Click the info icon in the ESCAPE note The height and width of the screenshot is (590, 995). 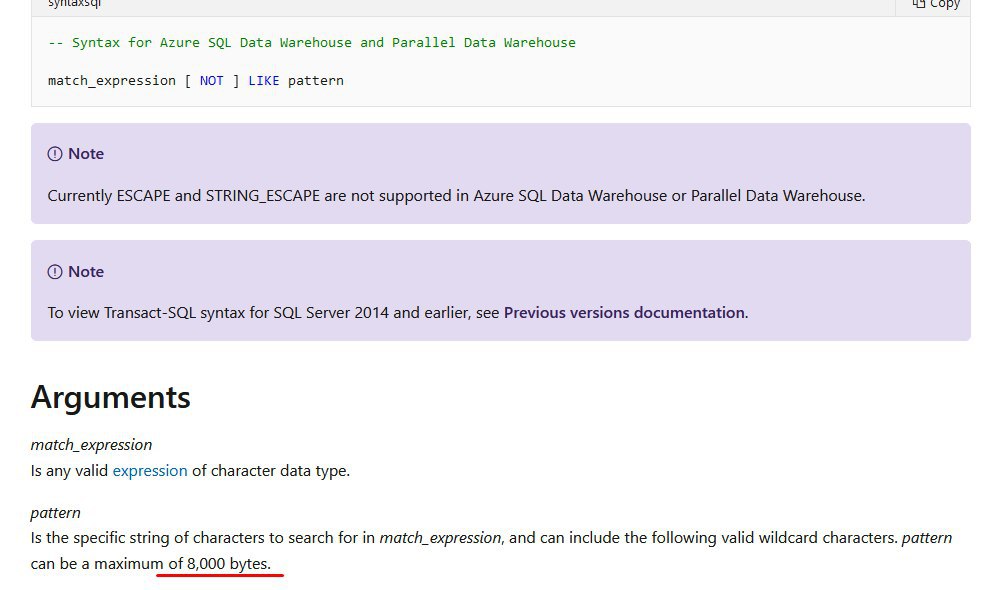(x=55, y=154)
